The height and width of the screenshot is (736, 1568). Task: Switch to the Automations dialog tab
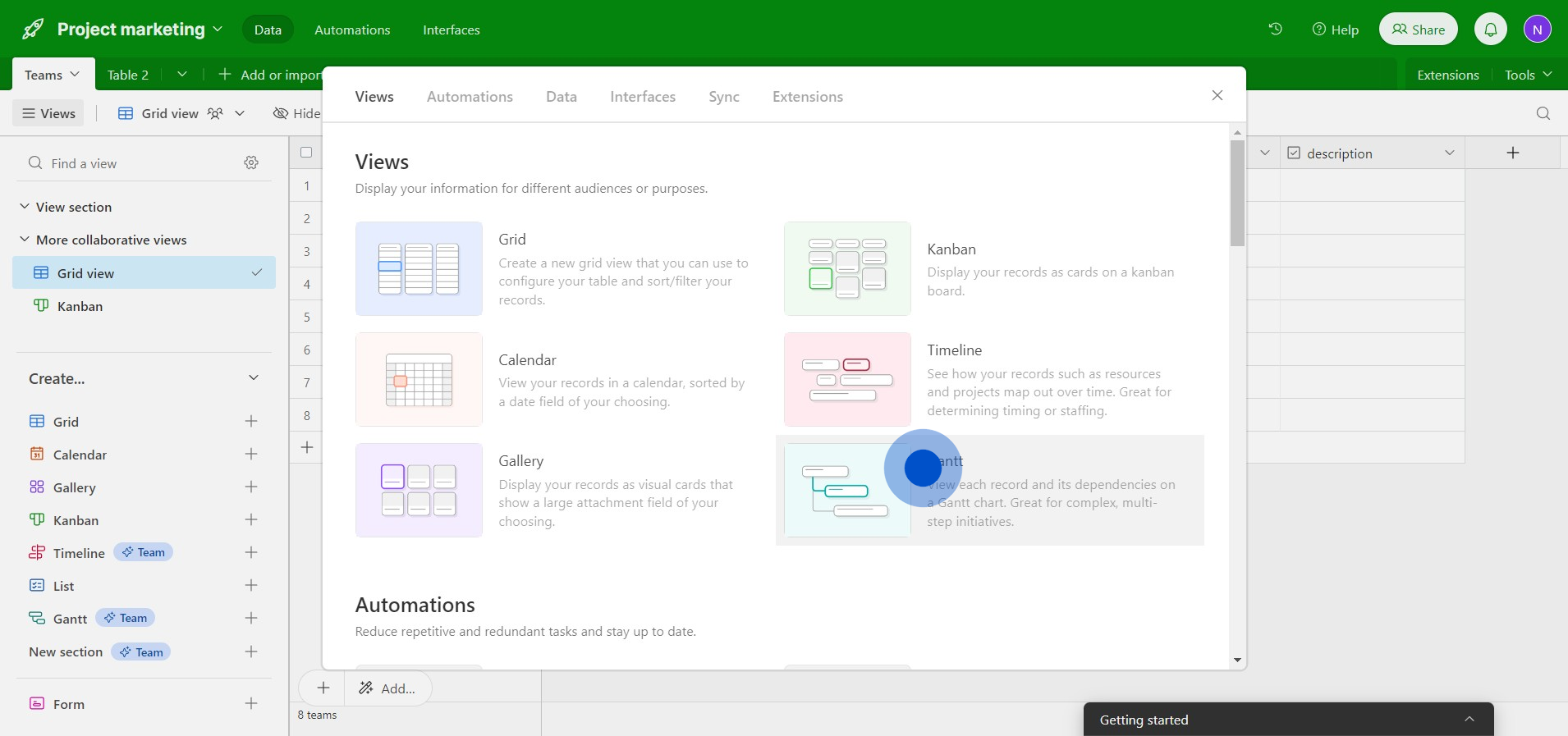(470, 96)
